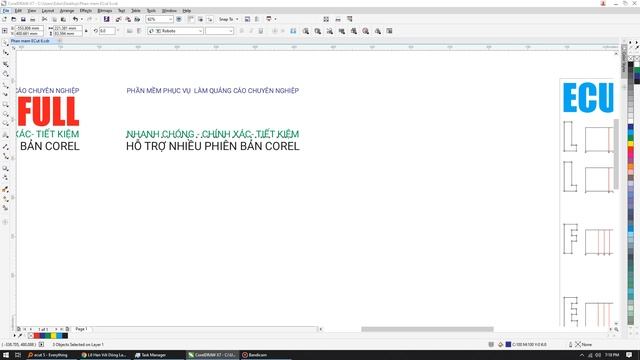The width and height of the screenshot is (640, 360).
Task: Open the File menu
Action: point(6,11)
